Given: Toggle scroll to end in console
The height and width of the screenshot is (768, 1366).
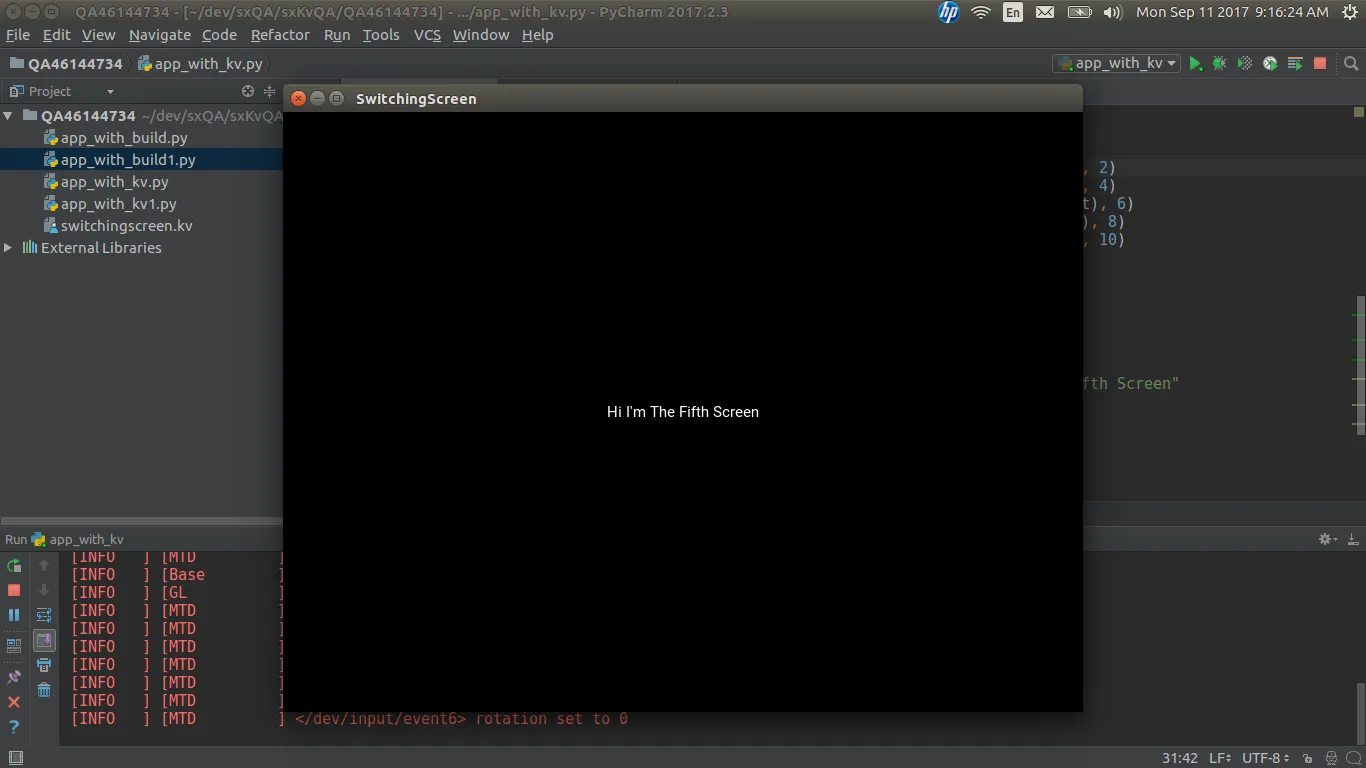Looking at the screenshot, I should tap(44, 640).
